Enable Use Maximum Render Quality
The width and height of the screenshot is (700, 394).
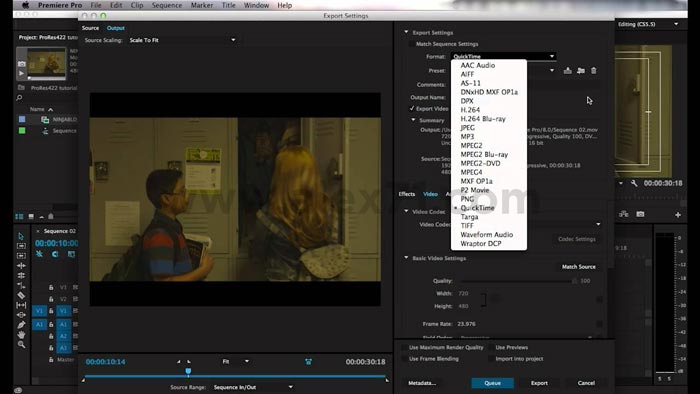click(404, 347)
